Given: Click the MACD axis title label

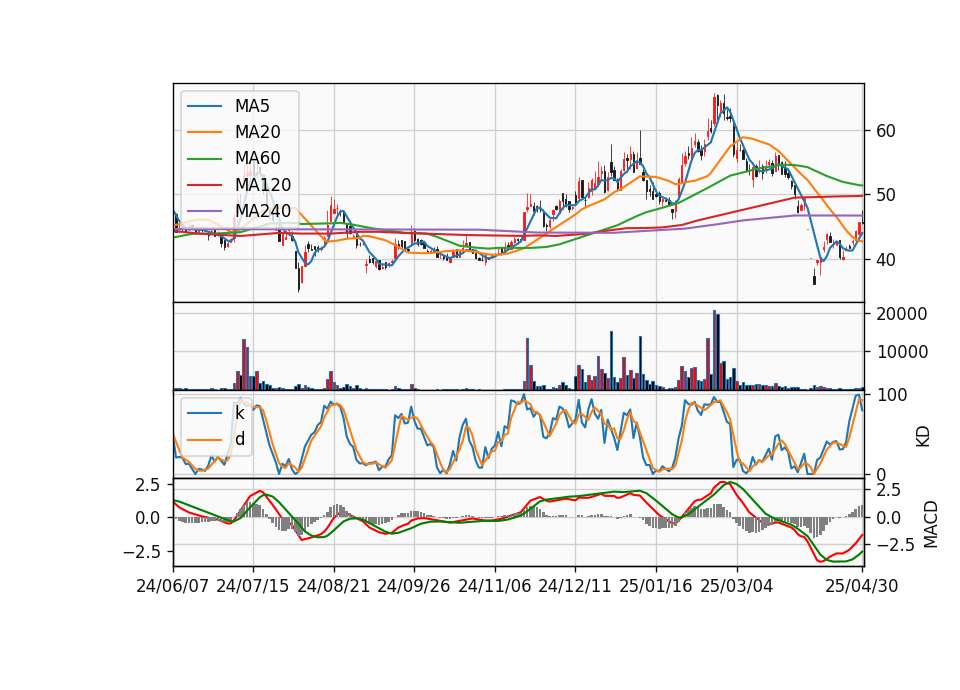Looking at the screenshot, I should pyautogui.click(x=931, y=524).
